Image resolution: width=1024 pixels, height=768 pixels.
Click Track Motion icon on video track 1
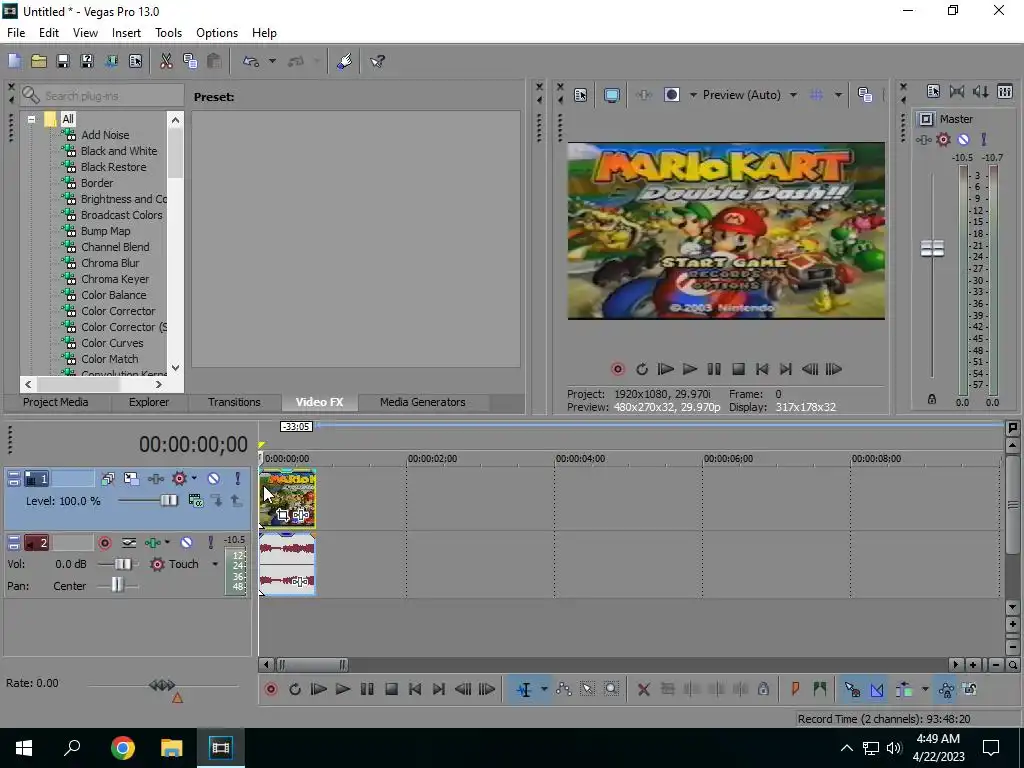(131, 479)
